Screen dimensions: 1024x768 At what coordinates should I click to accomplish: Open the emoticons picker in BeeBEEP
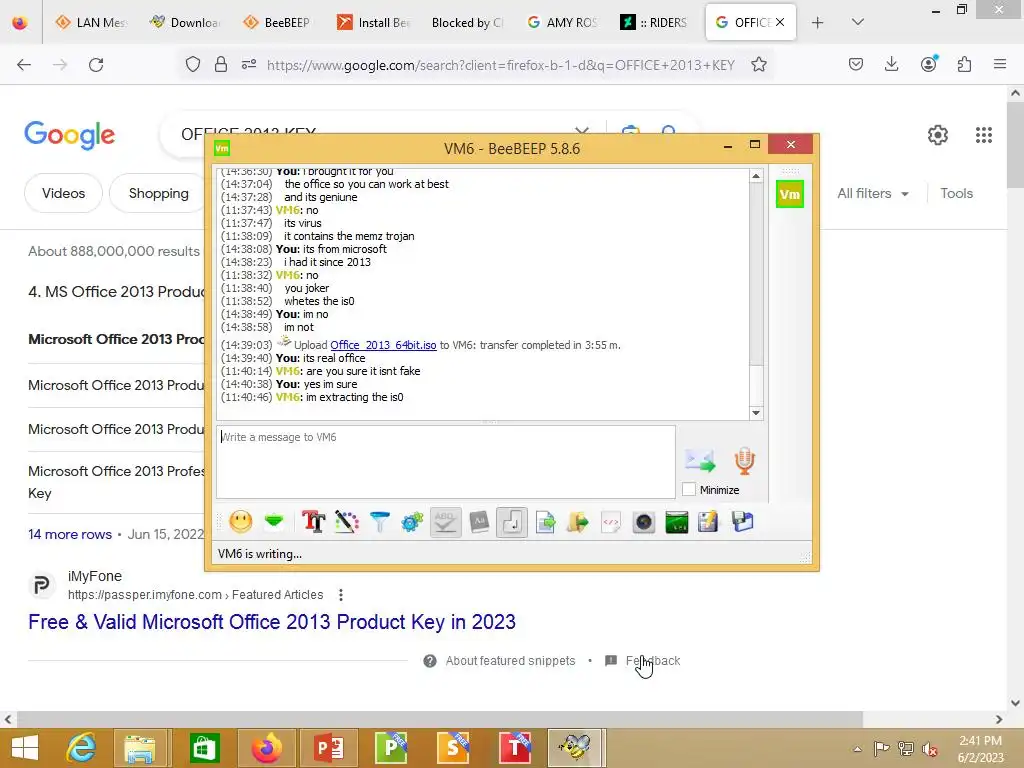(x=240, y=522)
